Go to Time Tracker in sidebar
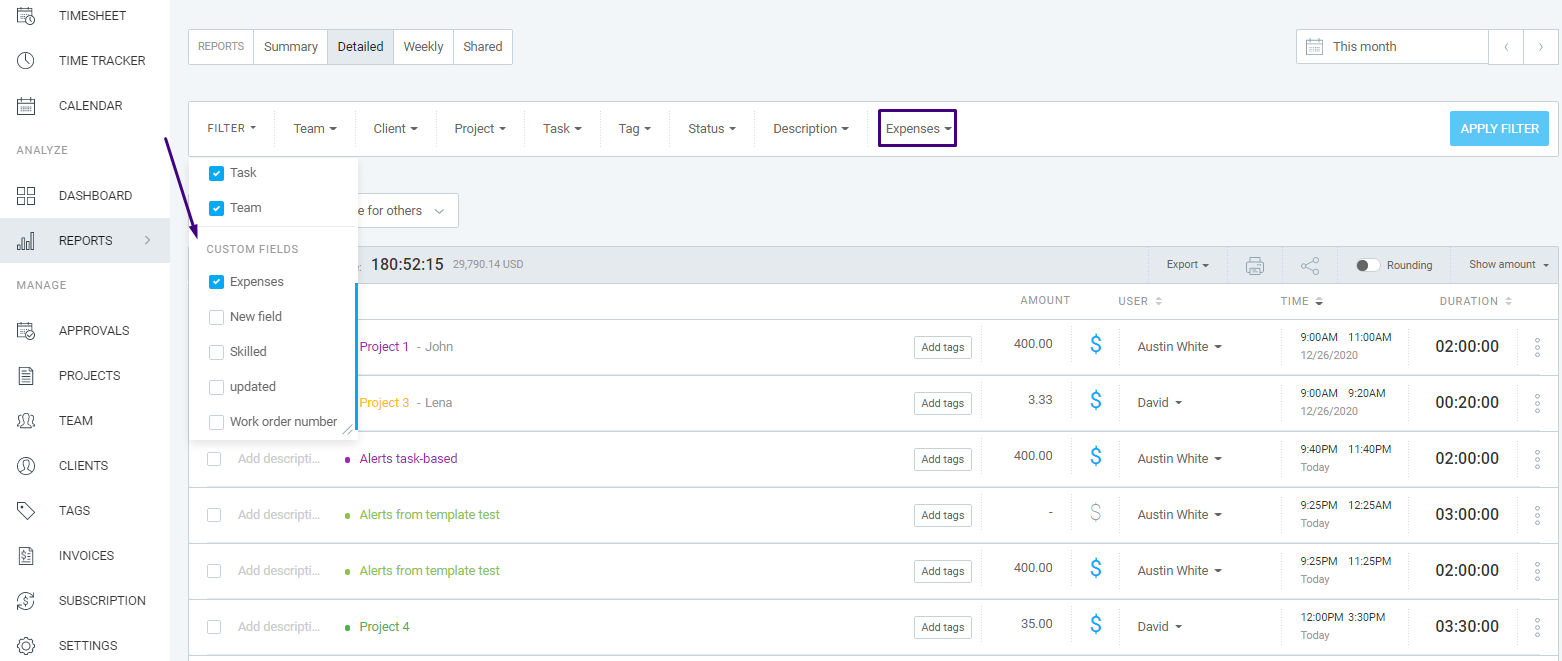1562x661 pixels. [101, 61]
